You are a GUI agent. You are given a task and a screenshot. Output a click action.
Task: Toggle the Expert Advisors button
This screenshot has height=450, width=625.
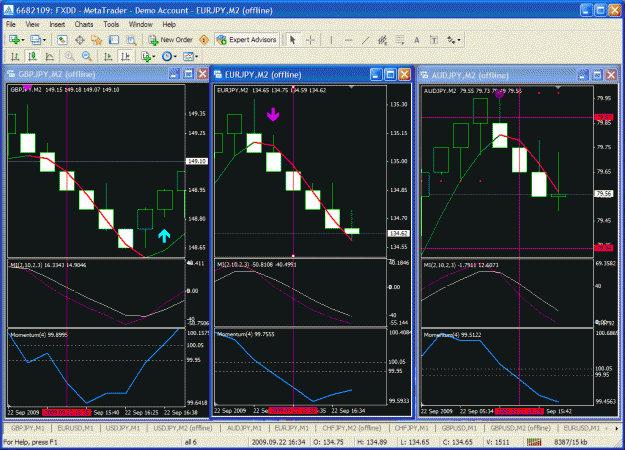tap(247, 40)
